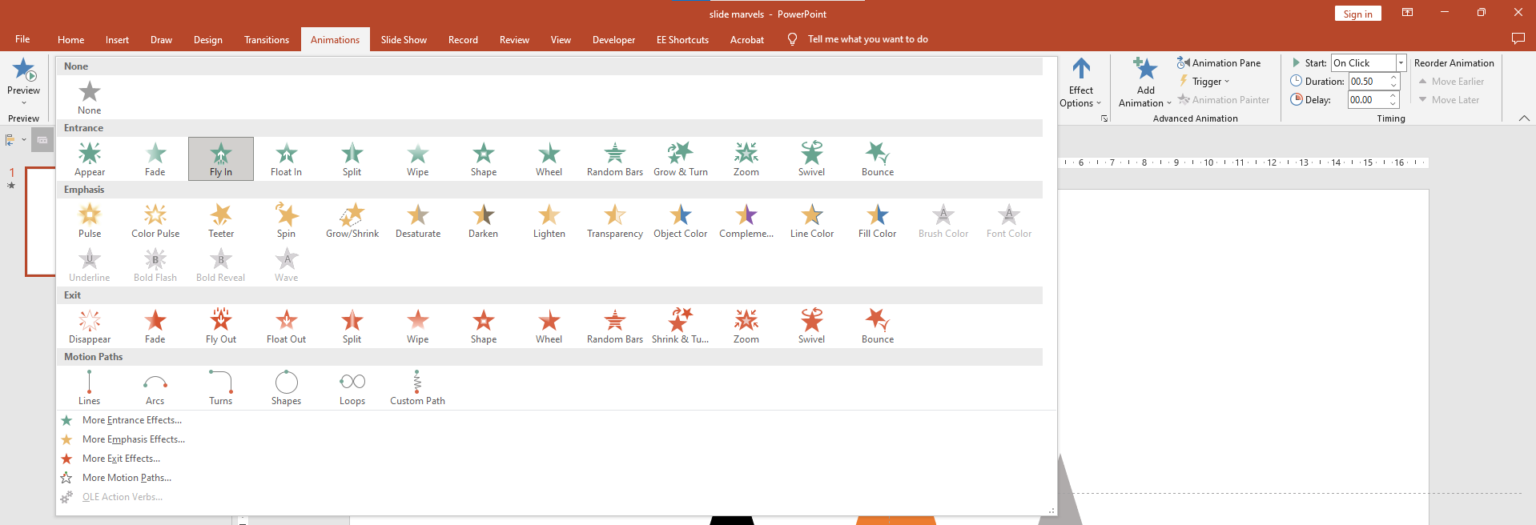
Task: Apply the Fly Out exit effect
Action: (221, 326)
